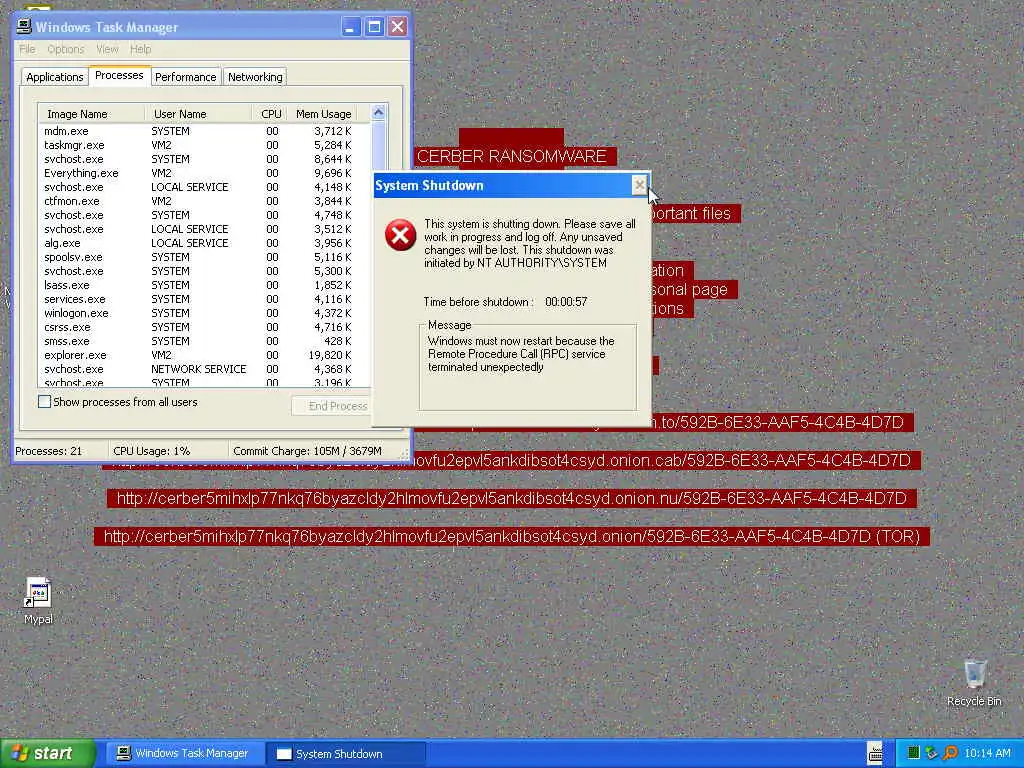1024x768 pixels.
Task: Click the process list vertical scrollbar track
Action: click(378, 147)
